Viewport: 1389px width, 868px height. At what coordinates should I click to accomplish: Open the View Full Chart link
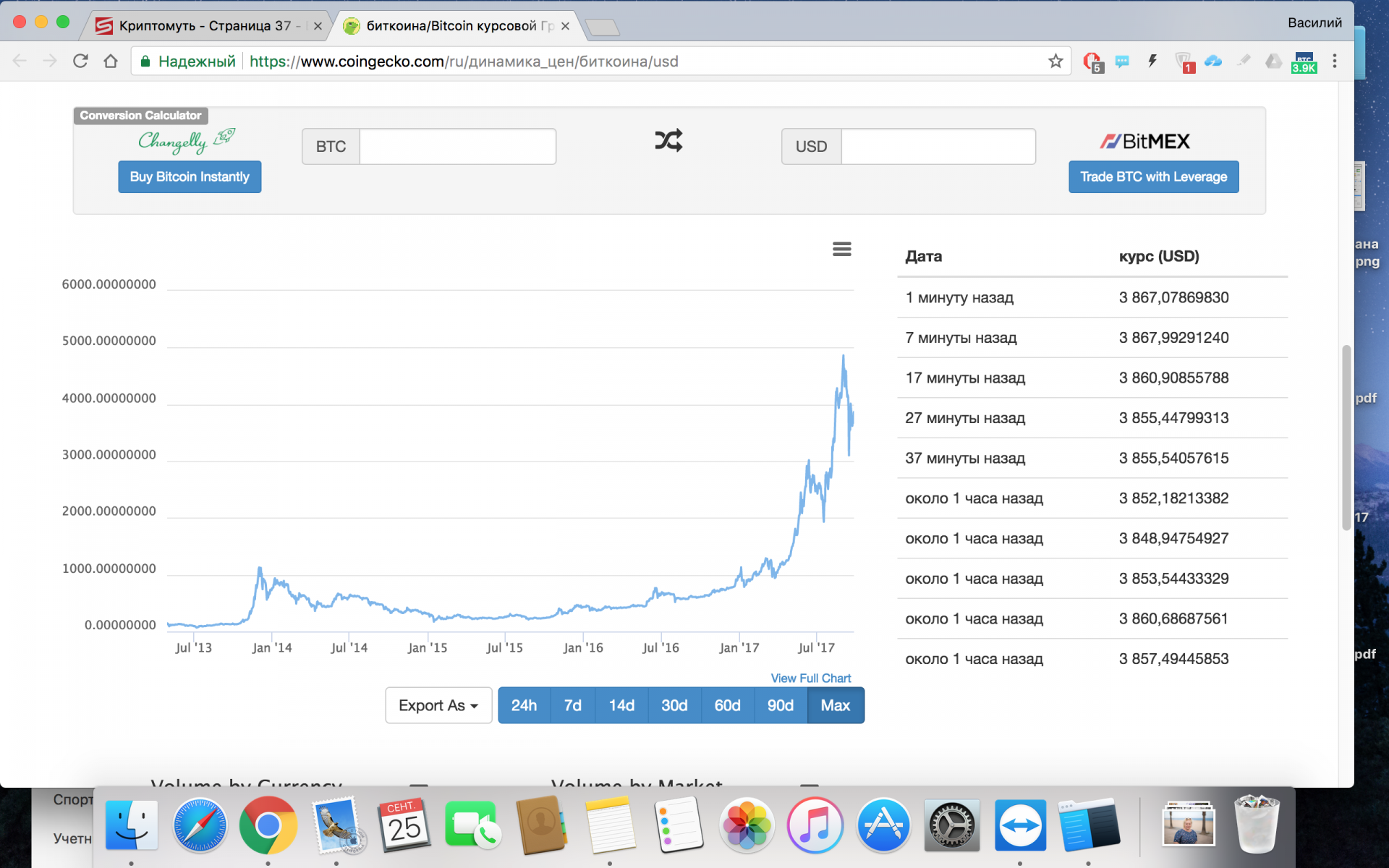[810, 678]
